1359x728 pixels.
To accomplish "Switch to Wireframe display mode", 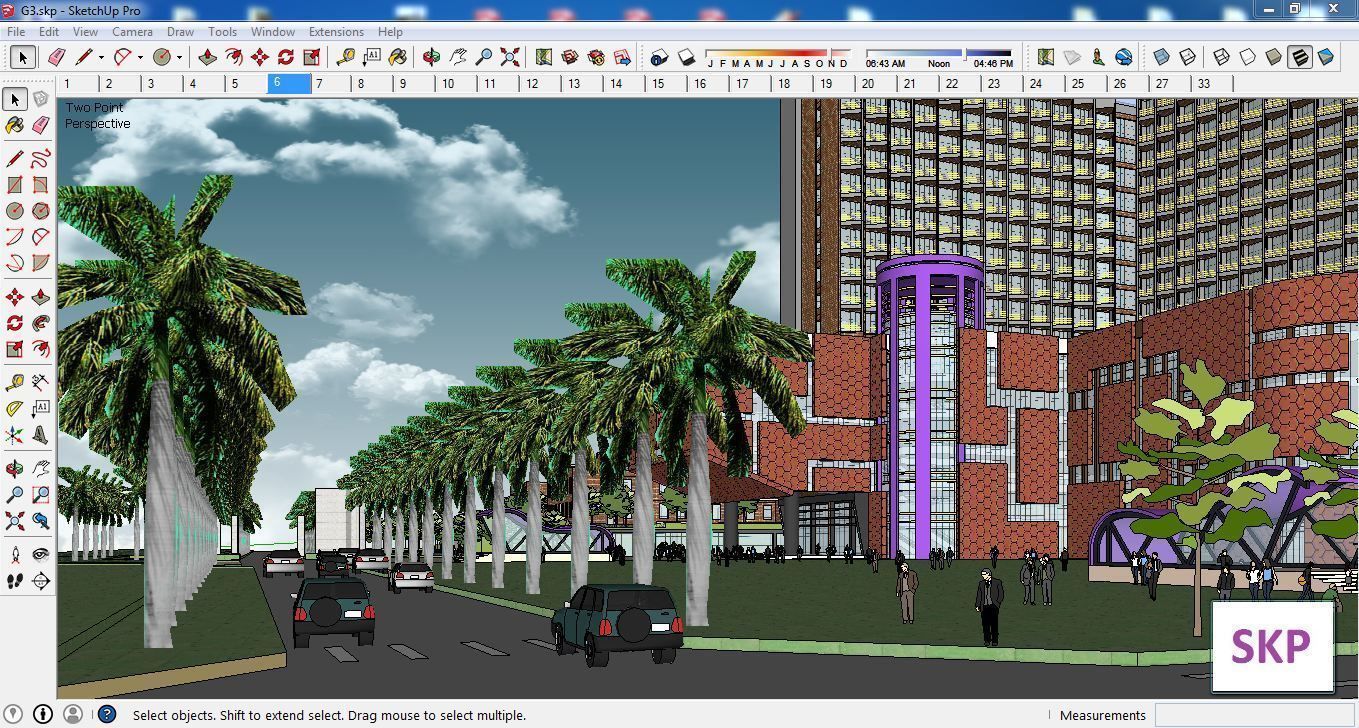I will coord(1221,57).
